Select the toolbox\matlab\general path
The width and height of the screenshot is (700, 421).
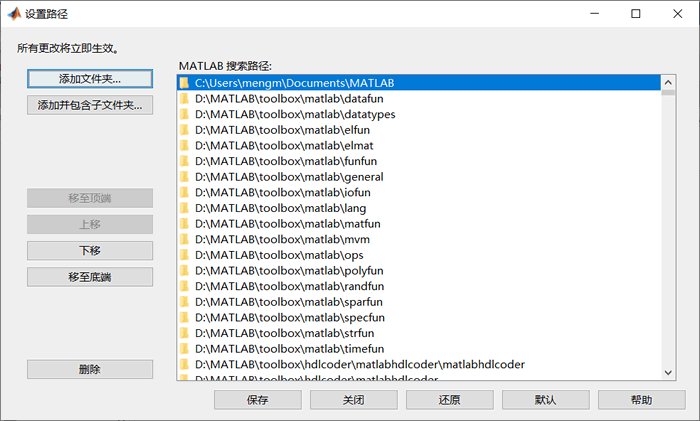click(419, 177)
